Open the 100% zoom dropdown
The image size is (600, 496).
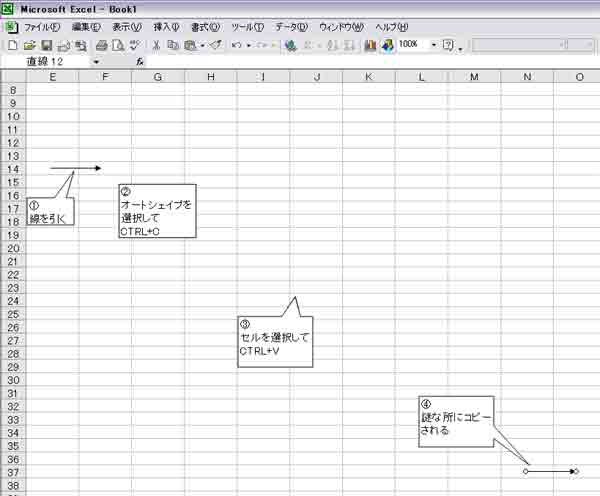pos(434,45)
